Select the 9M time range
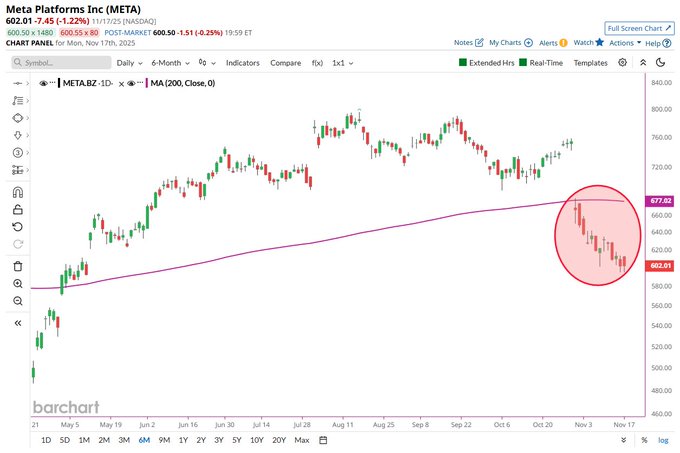The width and height of the screenshot is (680, 453). point(164,440)
